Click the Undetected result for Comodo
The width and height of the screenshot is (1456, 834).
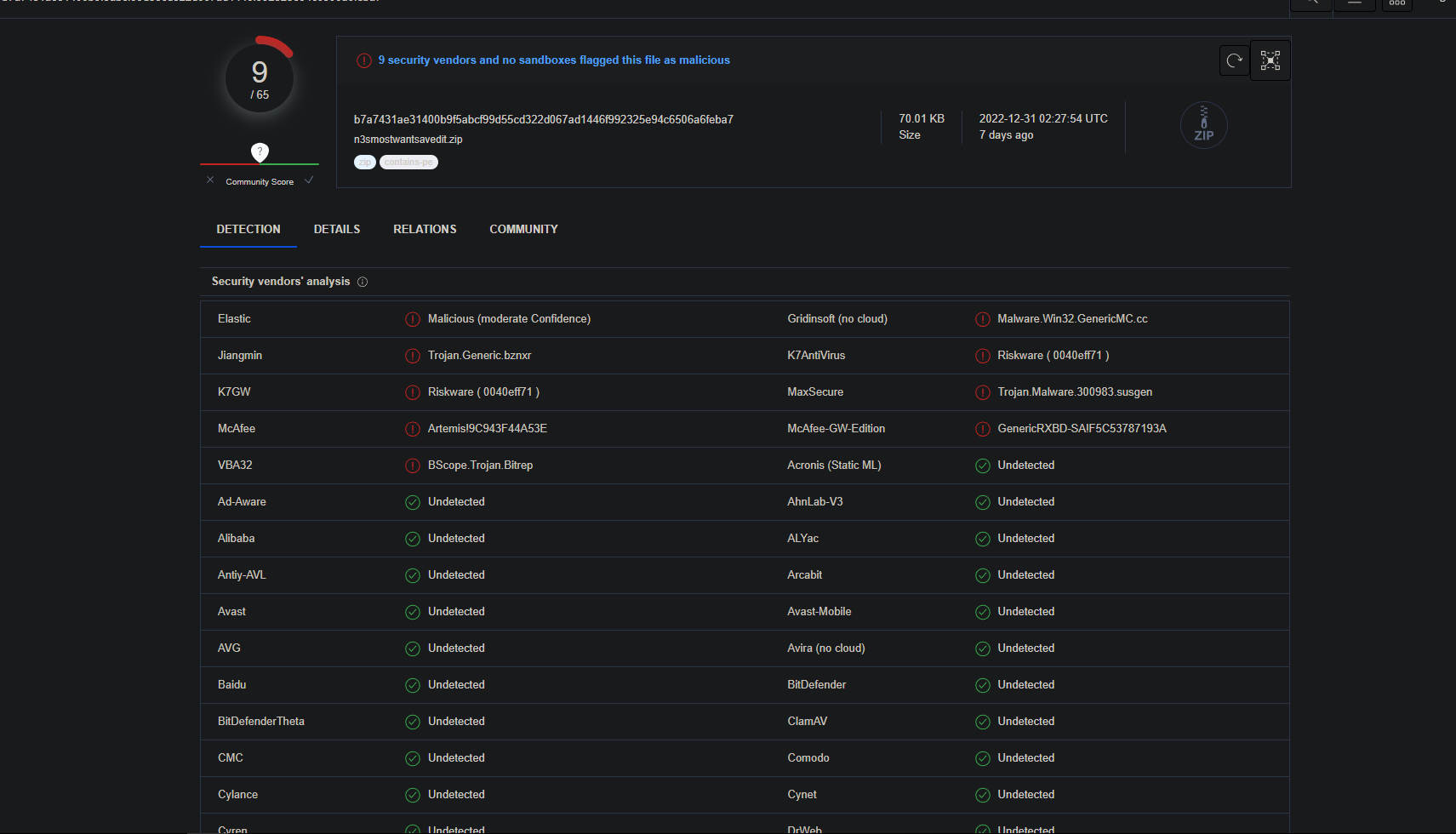pos(1026,758)
